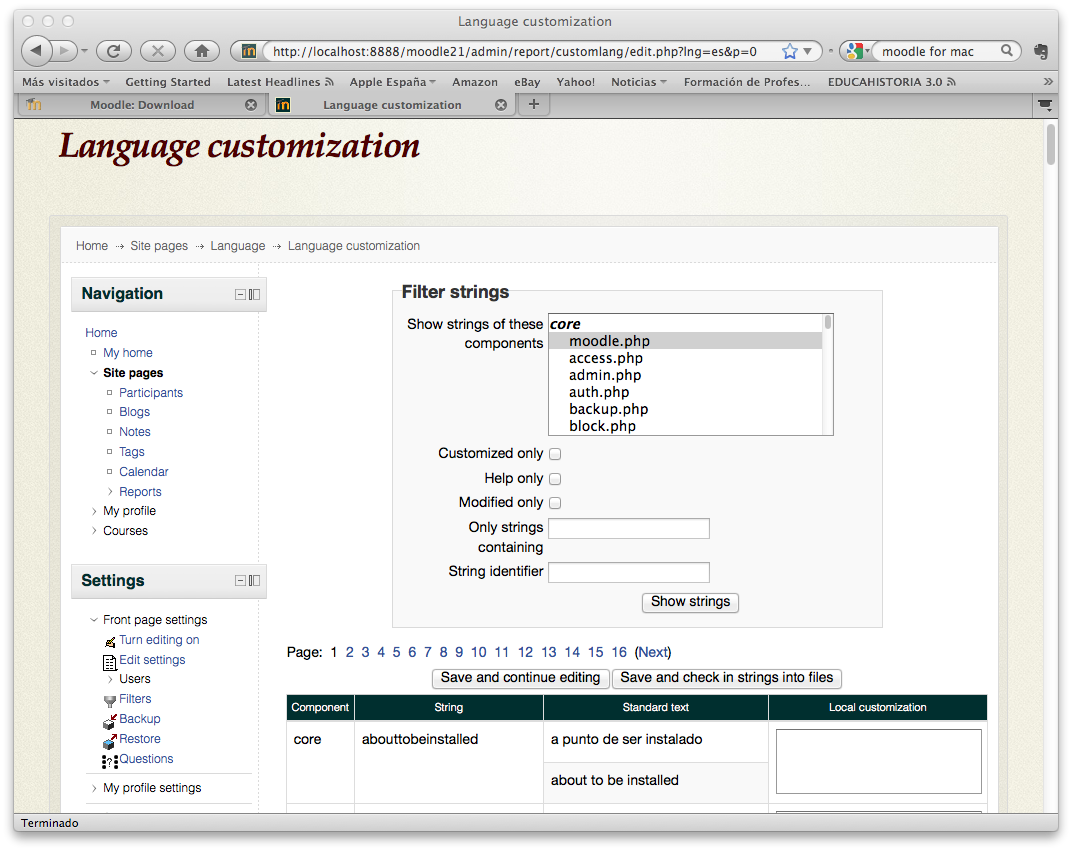The width and height of the screenshot is (1072, 851).
Task: Check the Help only checkbox
Action: coord(555,479)
